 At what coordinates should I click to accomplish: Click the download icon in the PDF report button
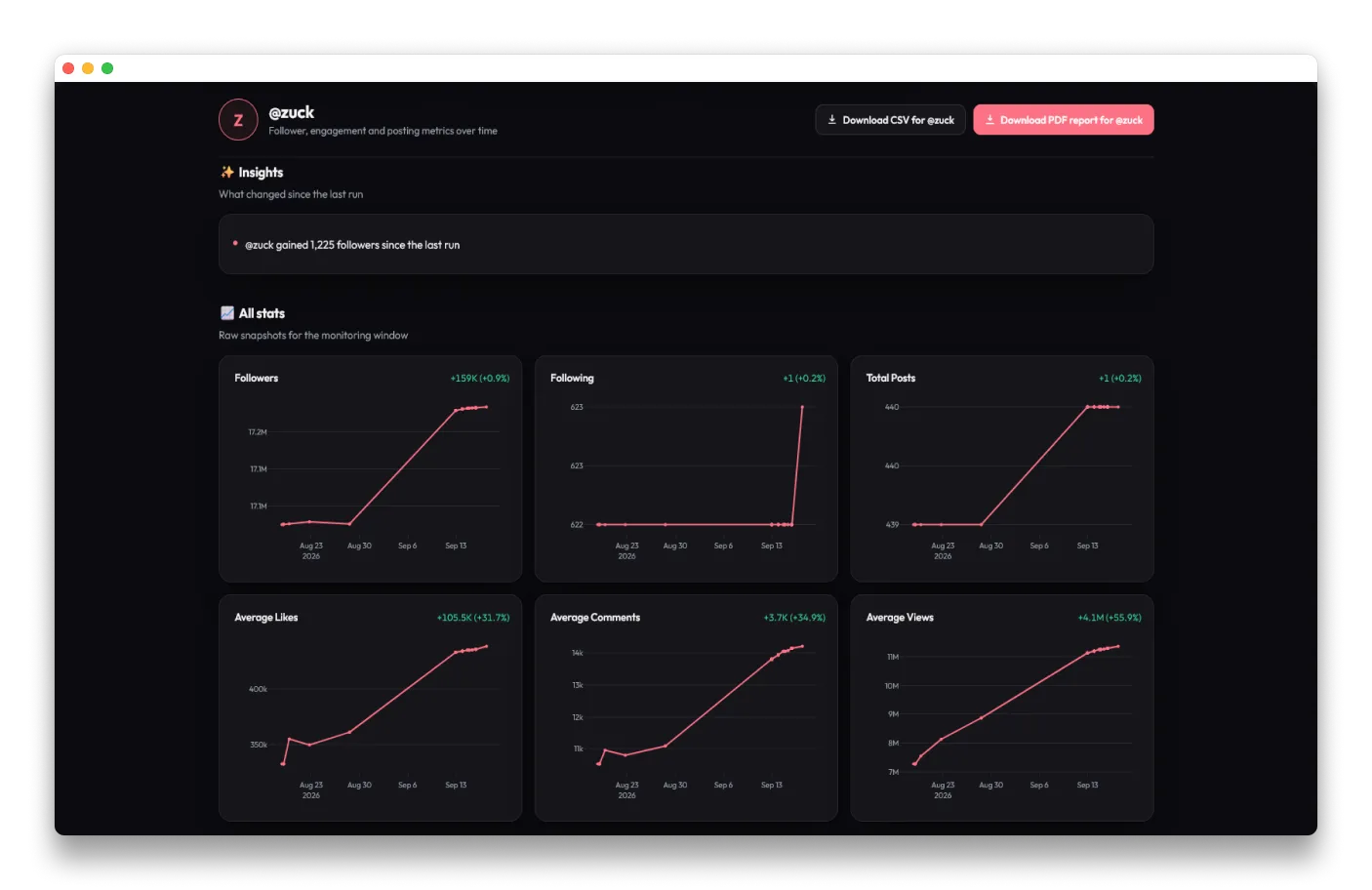[989, 120]
